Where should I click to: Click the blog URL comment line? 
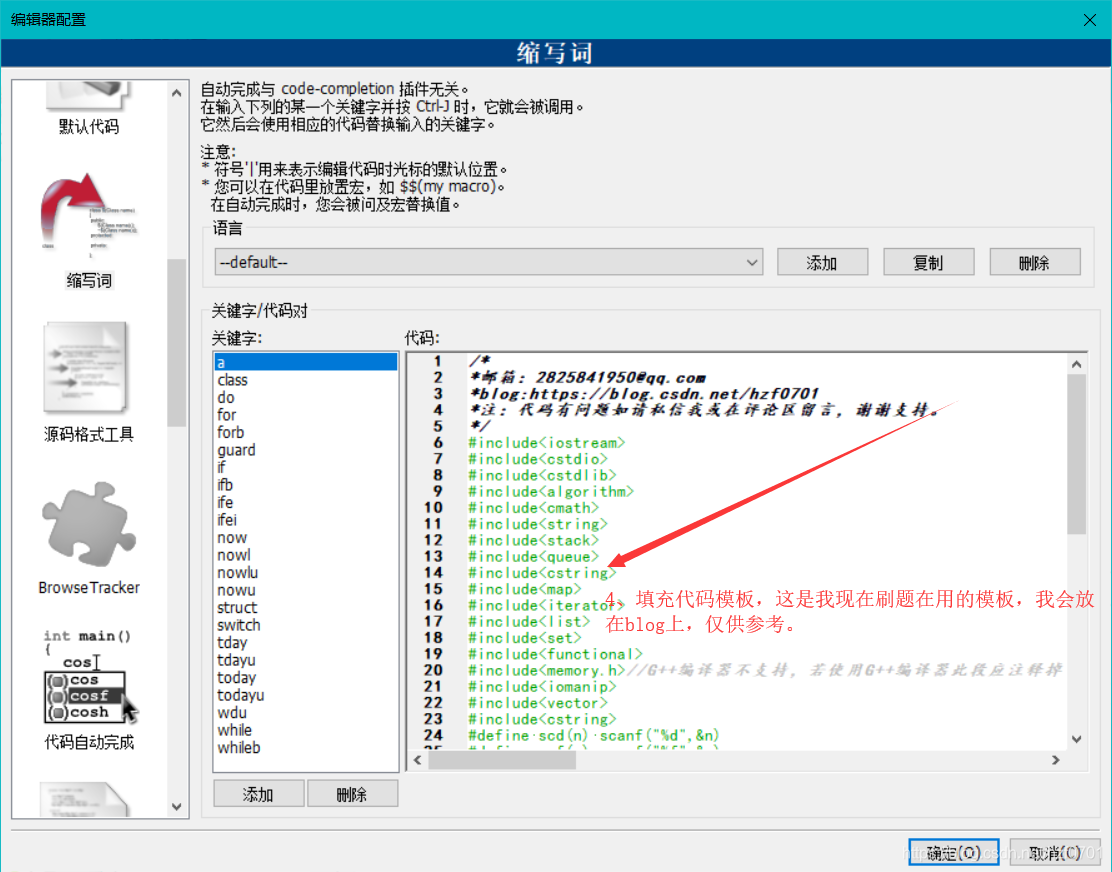click(644, 393)
